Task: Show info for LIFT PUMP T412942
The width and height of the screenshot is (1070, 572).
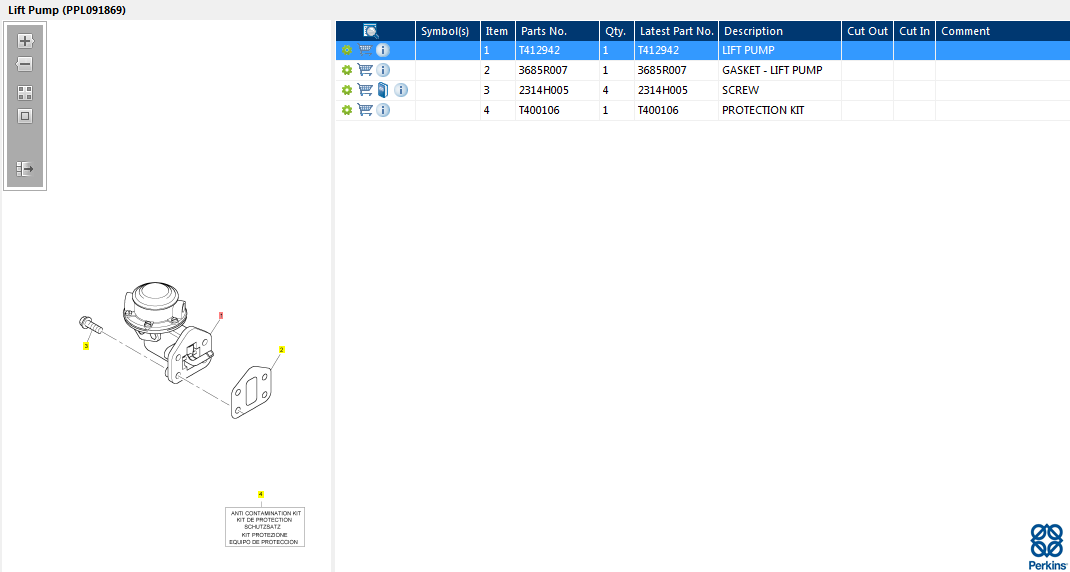Action: pyautogui.click(x=383, y=50)
